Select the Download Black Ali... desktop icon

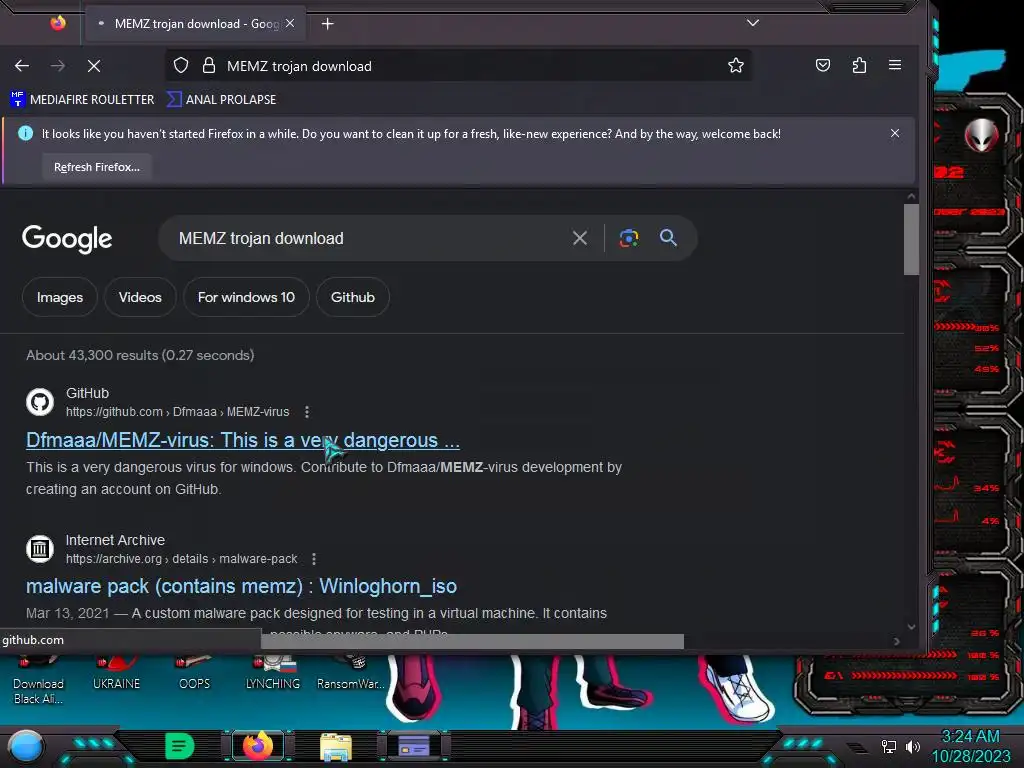[38, 682]
